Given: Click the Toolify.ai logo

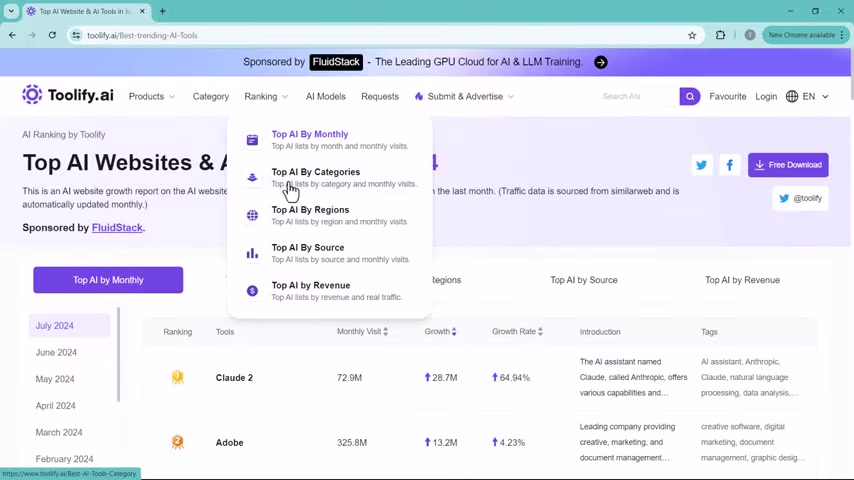Looking at the screenshot, I should click(x=68, y=95).
